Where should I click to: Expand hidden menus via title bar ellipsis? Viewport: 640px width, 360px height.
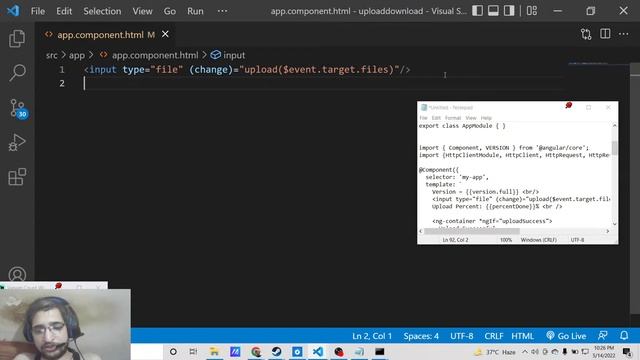click(x=222, y=11)
